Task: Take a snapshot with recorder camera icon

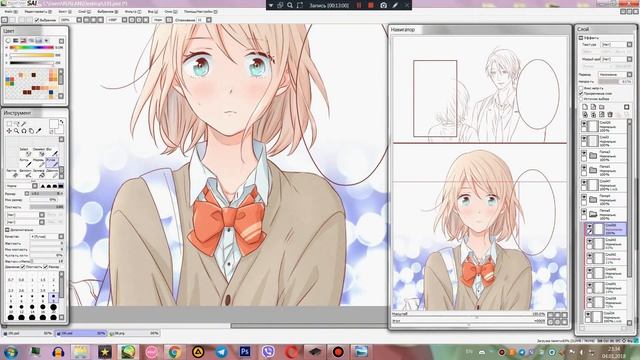Action: click(x=383, y=5)
